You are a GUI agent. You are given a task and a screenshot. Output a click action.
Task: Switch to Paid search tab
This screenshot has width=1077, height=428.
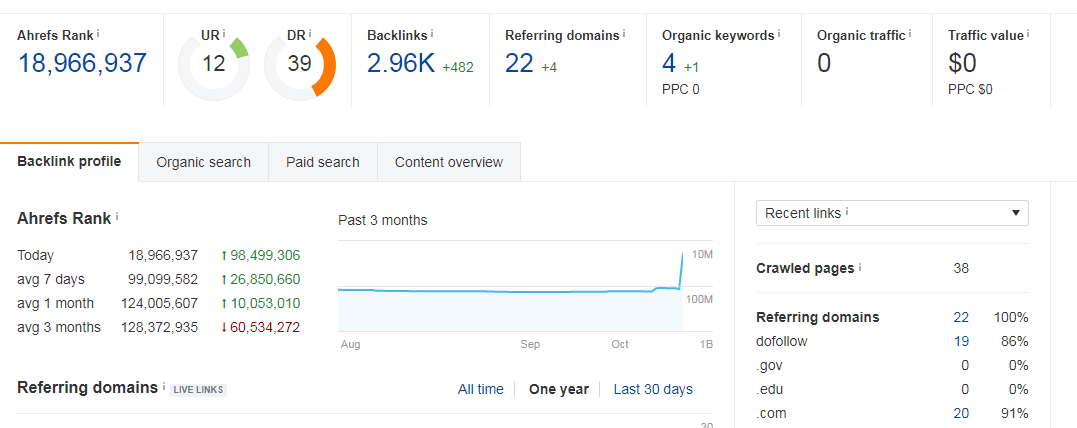pyautogui.click(x=323, y=163)
